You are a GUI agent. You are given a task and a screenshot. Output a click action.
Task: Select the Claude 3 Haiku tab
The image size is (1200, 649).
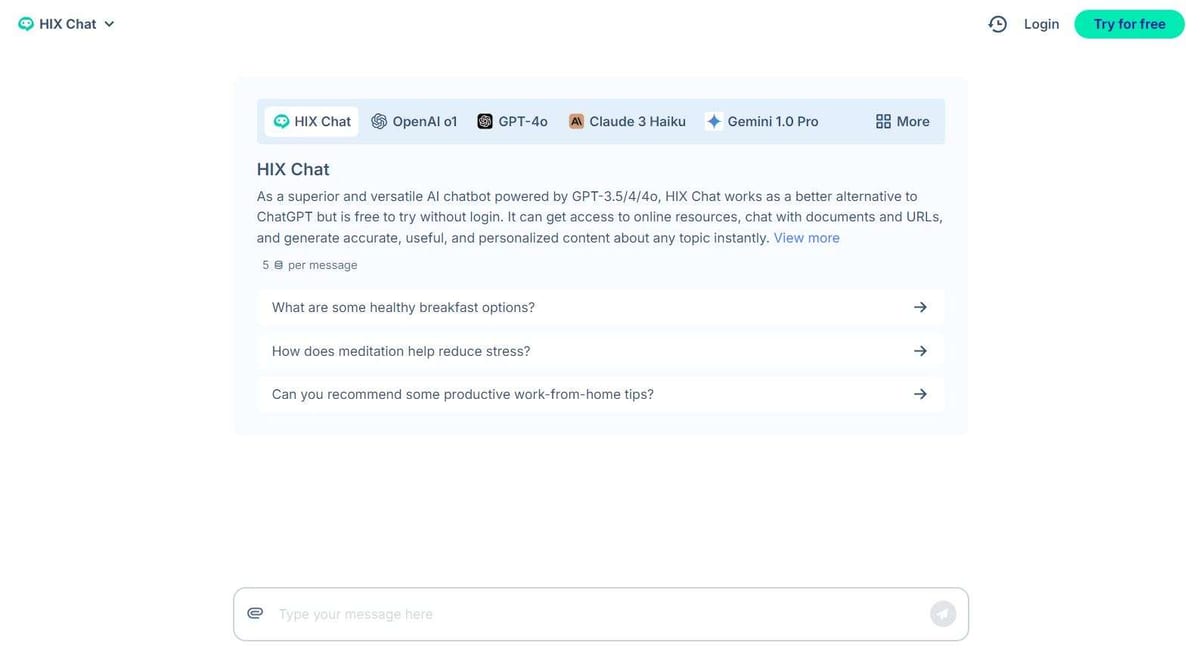(x=627, y=121)
